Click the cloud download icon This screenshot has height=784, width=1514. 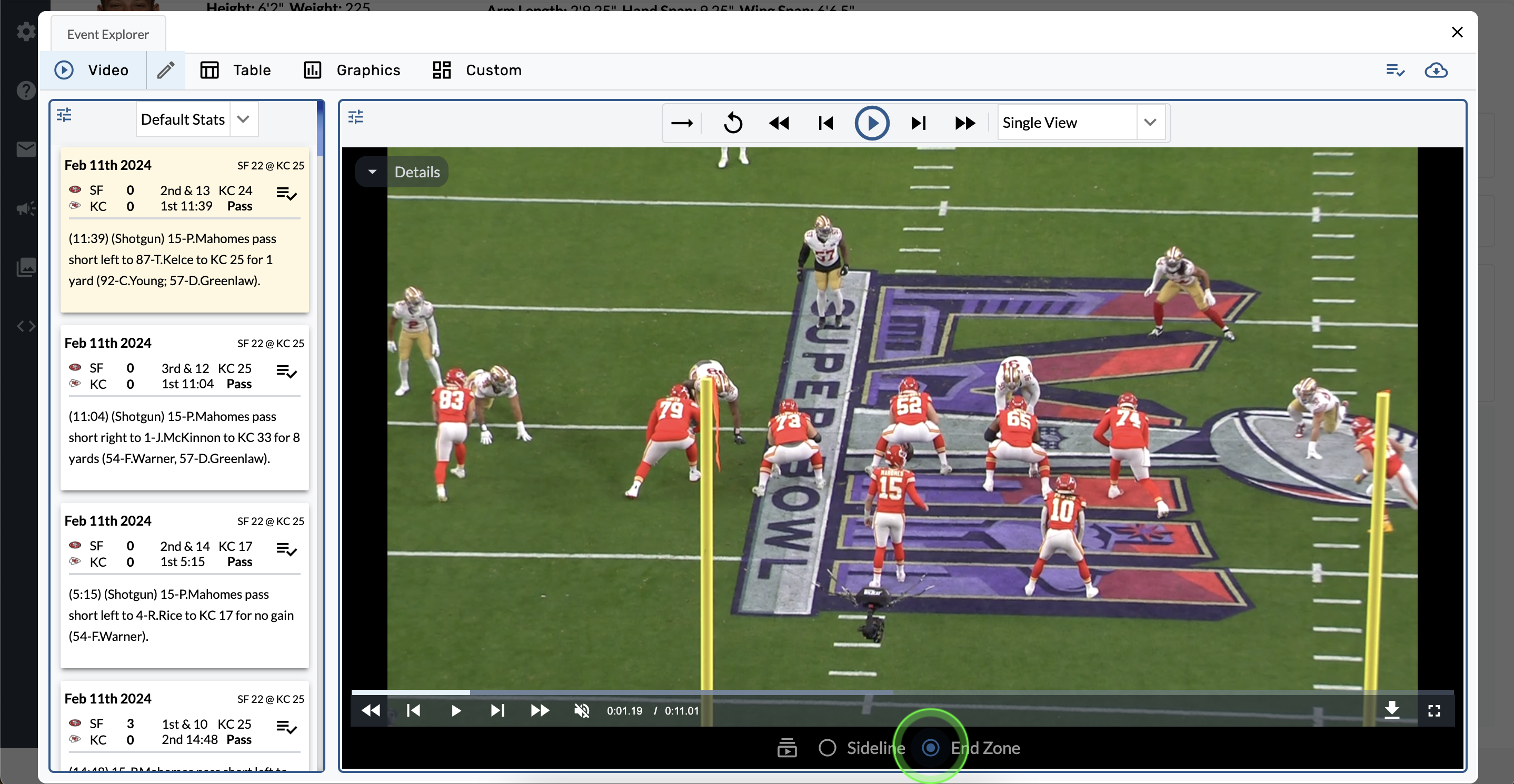coord(1436,70)
